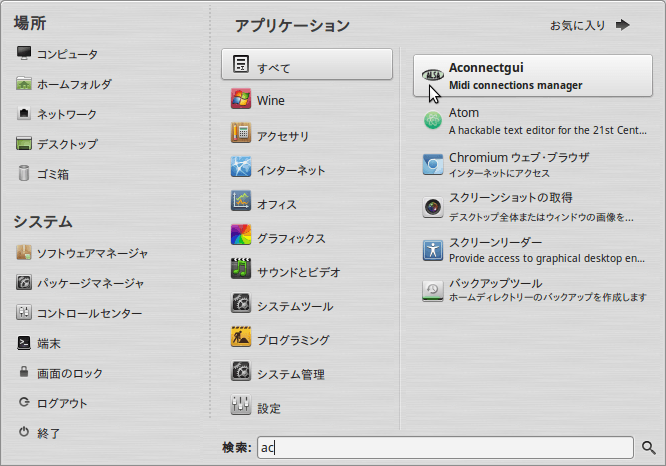Click ホームフォルダ label
The width and height of the screenshot is (666, 466).
74,85
